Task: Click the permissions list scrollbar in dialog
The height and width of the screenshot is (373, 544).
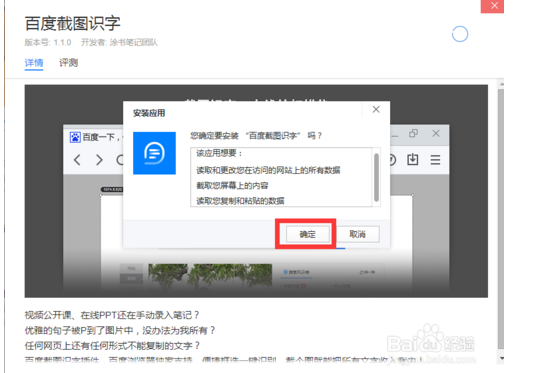Action: click(376, 177)
